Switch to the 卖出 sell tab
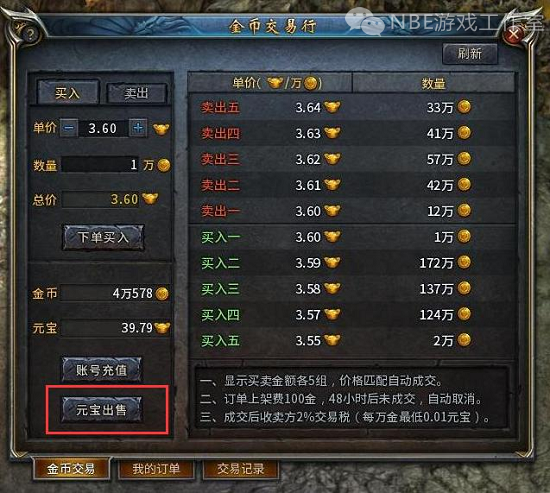Image resolution: width=550 pixels, height=493 pixels. (136, 93)
